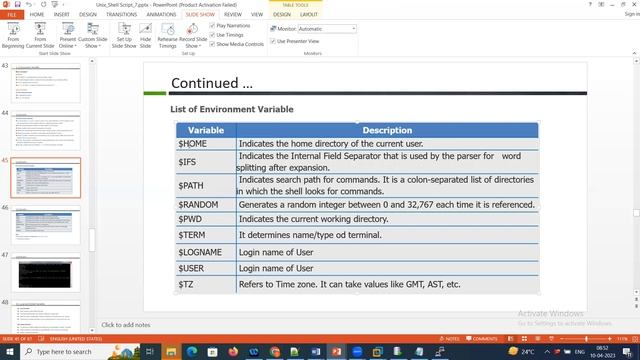Click English (United States) language indicator
The width and height of the screenshot is (640, 360).
click(x=76, y=339)
